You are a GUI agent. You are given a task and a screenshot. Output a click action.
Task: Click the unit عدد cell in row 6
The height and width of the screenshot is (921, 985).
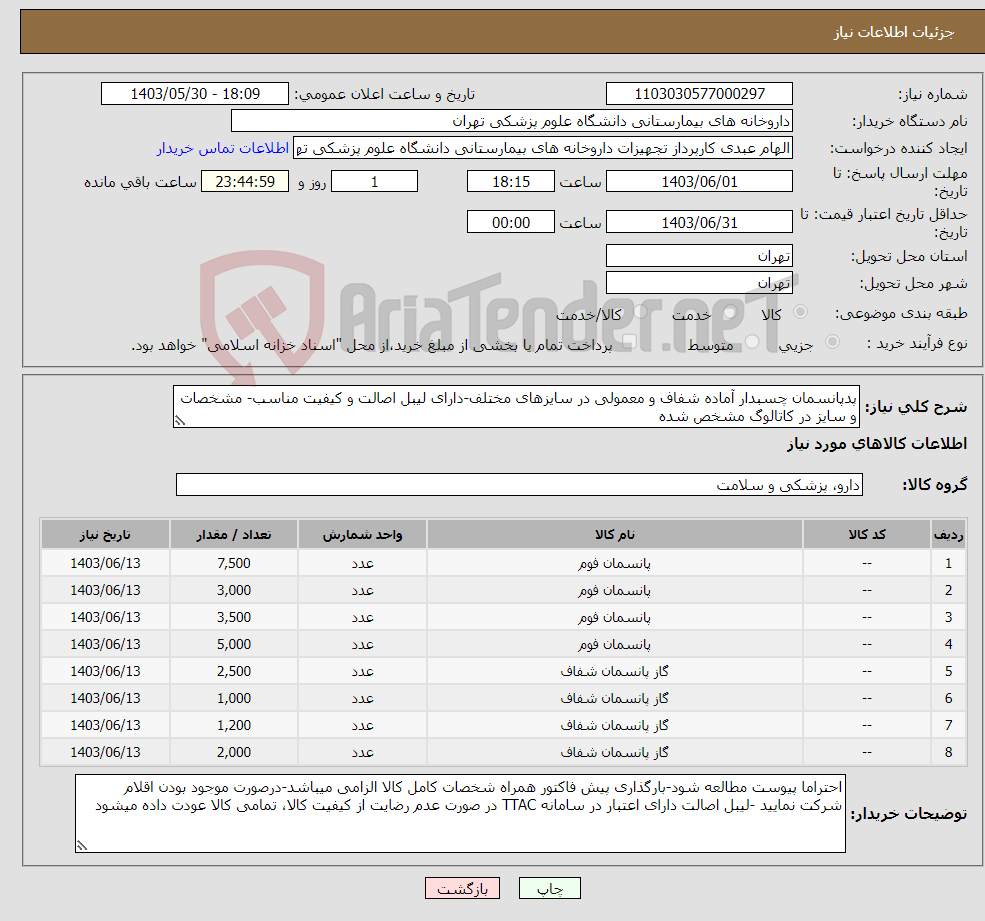362,699
